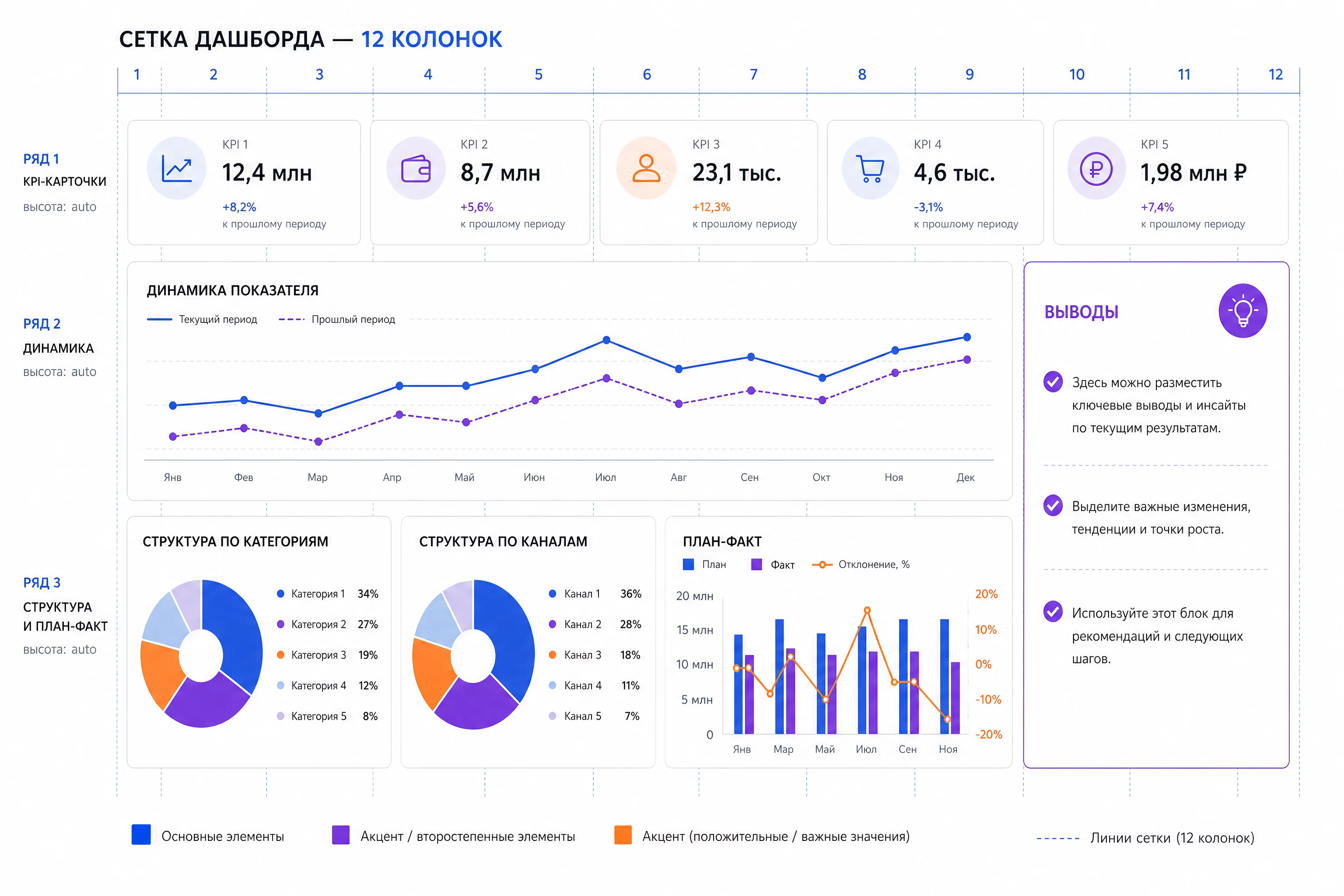1344x896 pixels.
Task: Click the '20 млн' axis label
Action: point(695,596)
